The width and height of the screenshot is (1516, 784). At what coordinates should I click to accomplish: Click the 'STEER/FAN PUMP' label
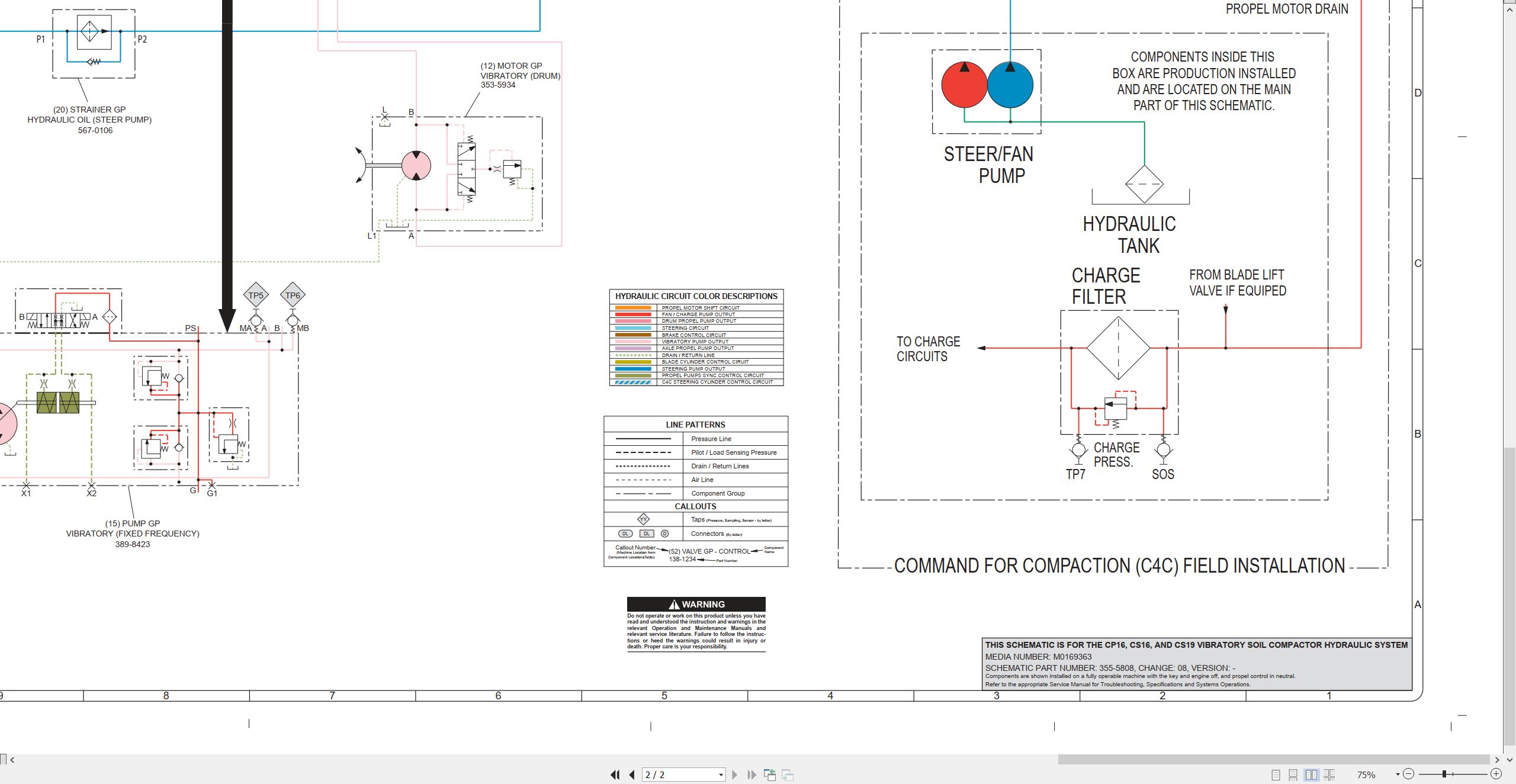click(988, 165)
